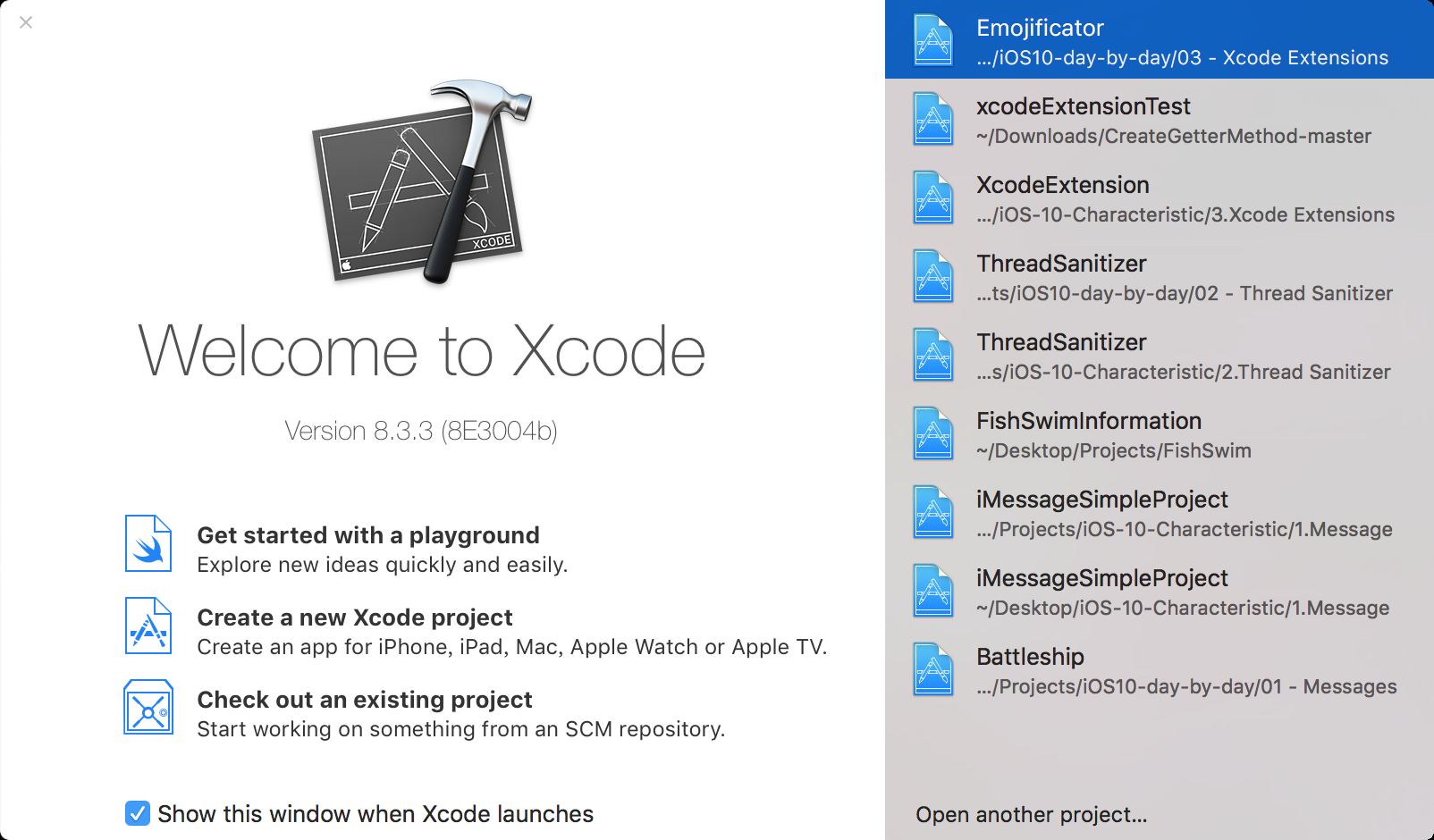Close the Welcome to Xcode window
This screenshot has width=1434, height=840.
[x=26, y=22]
